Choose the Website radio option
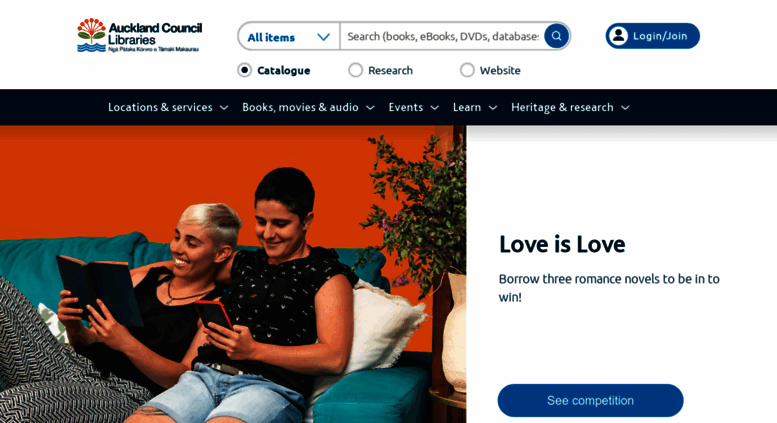This screenshot has width=777, height=423. [467, 70]
